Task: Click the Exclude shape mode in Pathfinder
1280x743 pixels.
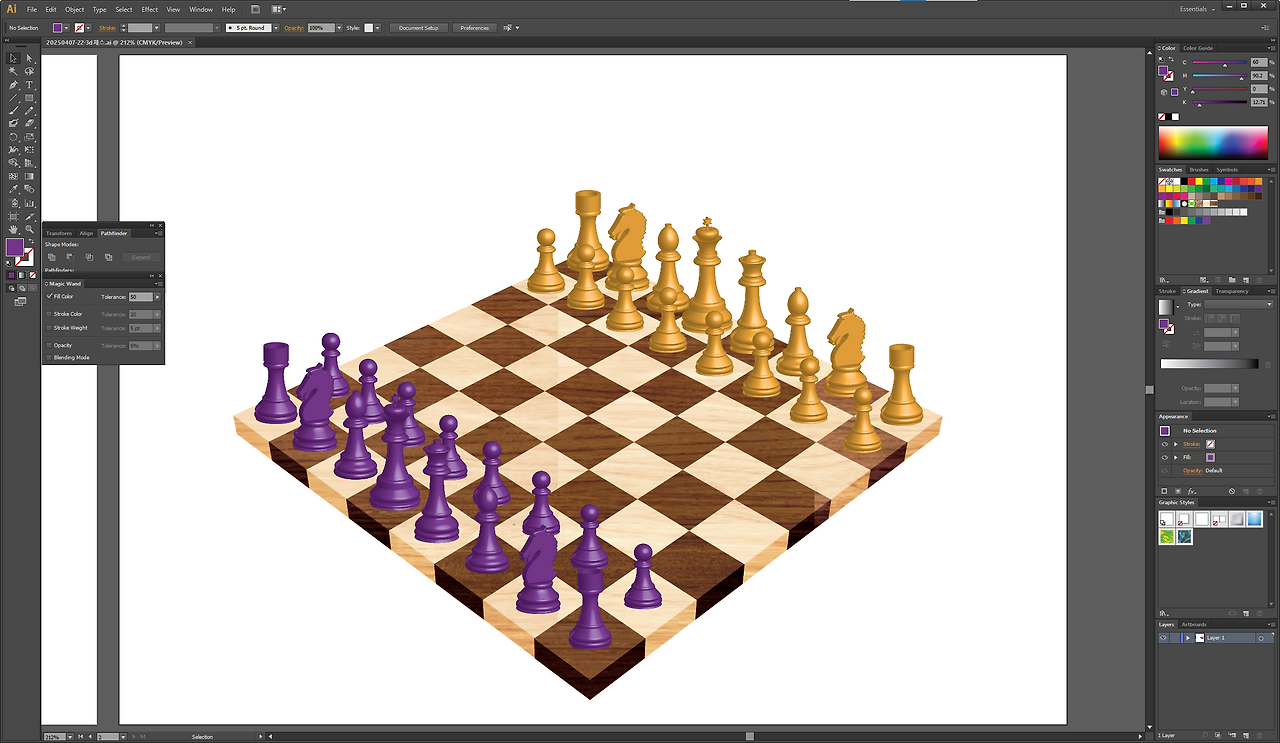Action: click(108, 257)
